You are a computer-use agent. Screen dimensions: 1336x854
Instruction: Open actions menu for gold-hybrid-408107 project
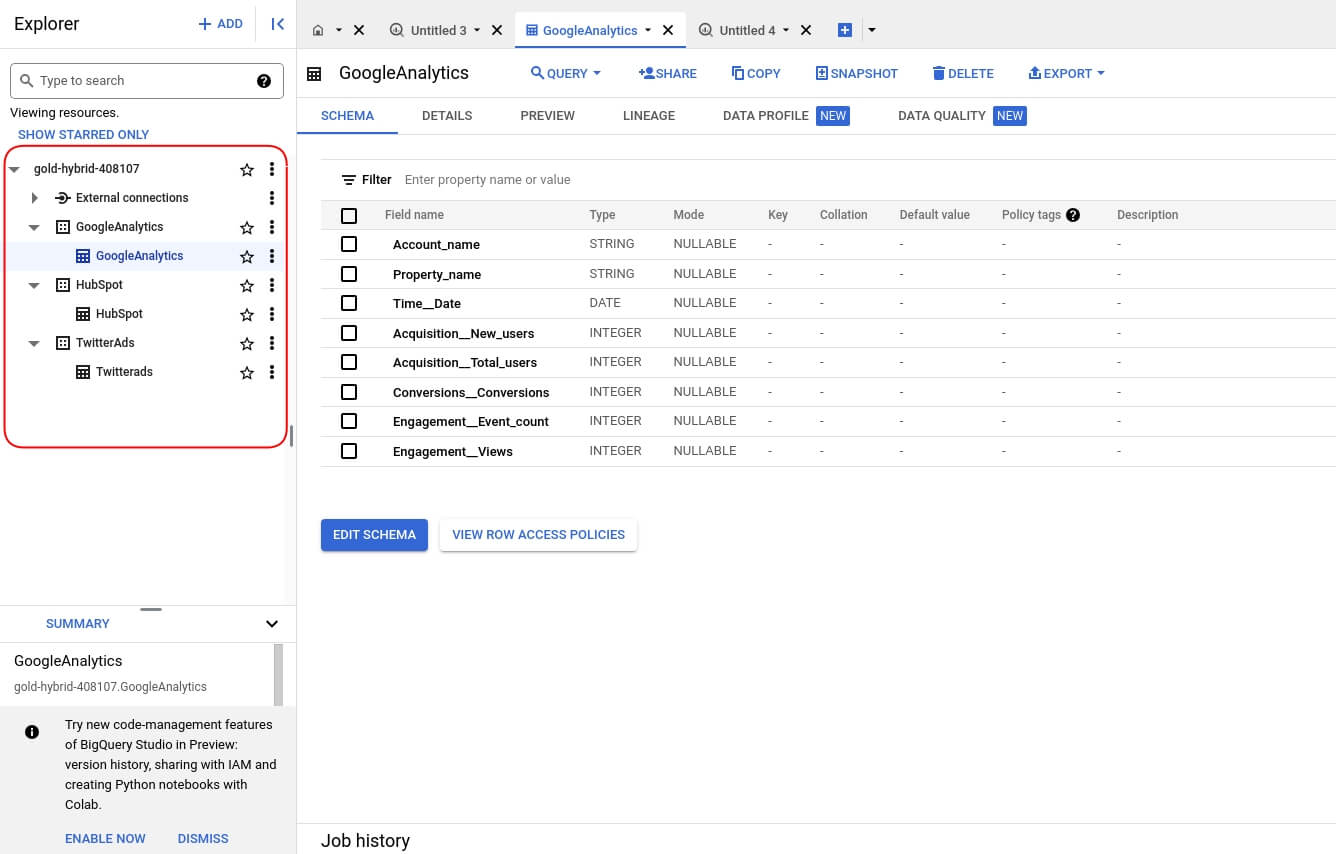coord(271,169)
